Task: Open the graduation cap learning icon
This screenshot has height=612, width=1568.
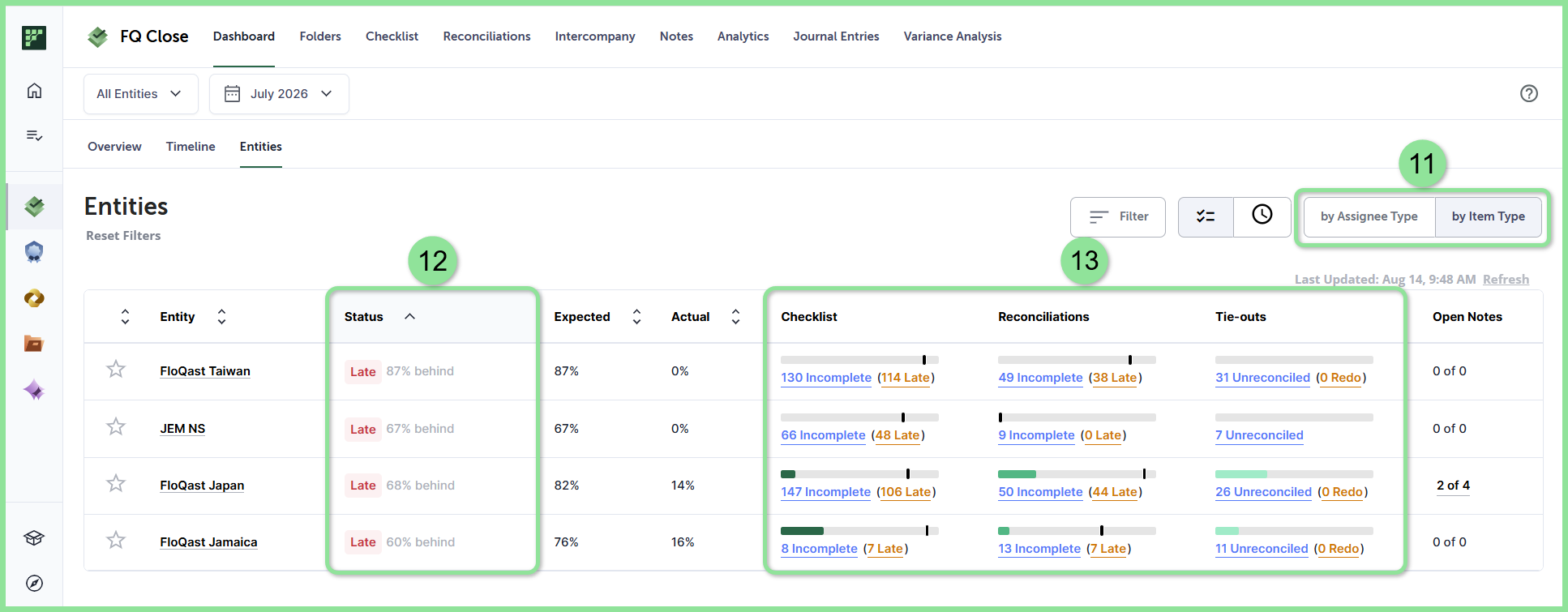Action: click(x=34, y=537)
